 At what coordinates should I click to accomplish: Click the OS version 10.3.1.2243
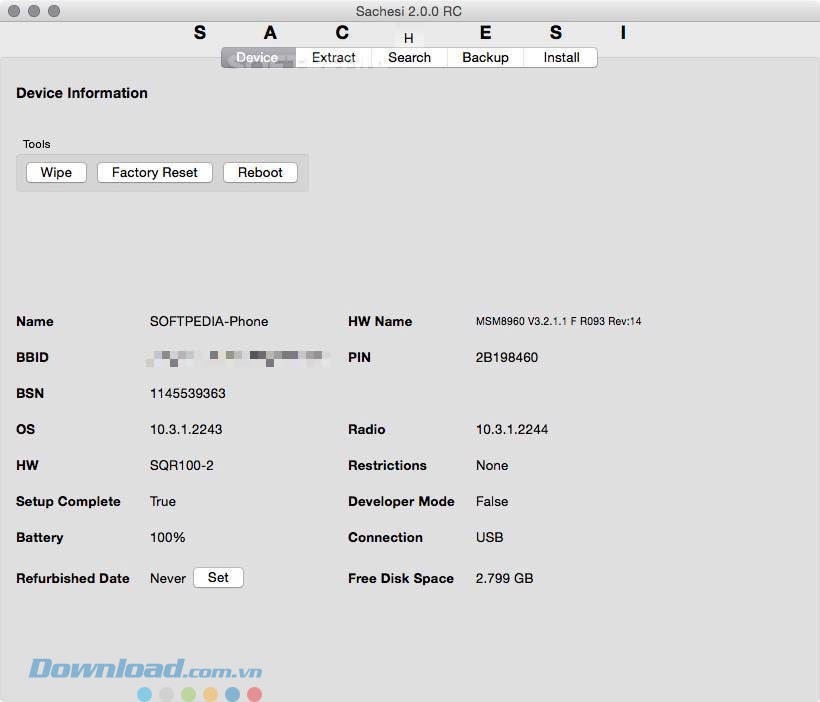coord(186,430)
